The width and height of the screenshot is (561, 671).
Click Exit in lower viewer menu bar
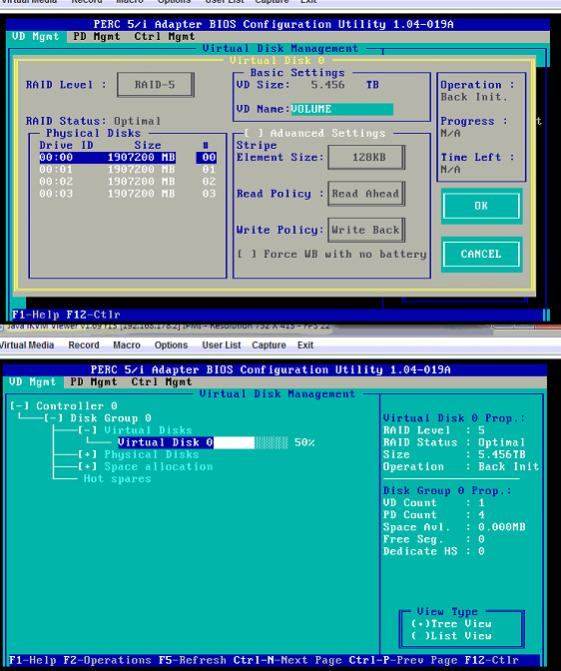(x=306, y=345)
